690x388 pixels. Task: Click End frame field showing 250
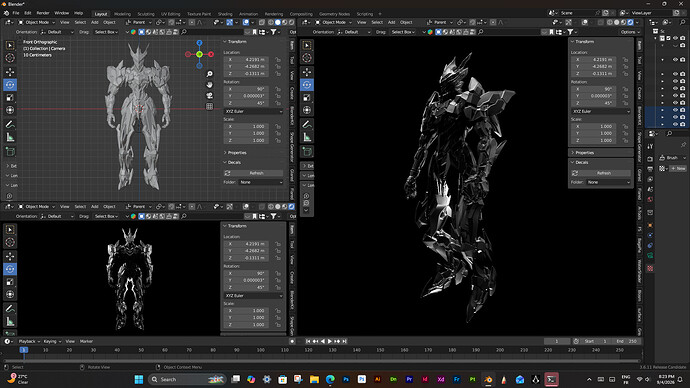pyautogui.click(x=627, y=341)
